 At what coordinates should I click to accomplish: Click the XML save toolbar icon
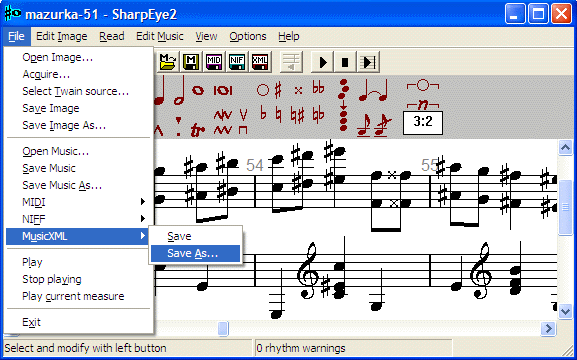tap(260, 62)
